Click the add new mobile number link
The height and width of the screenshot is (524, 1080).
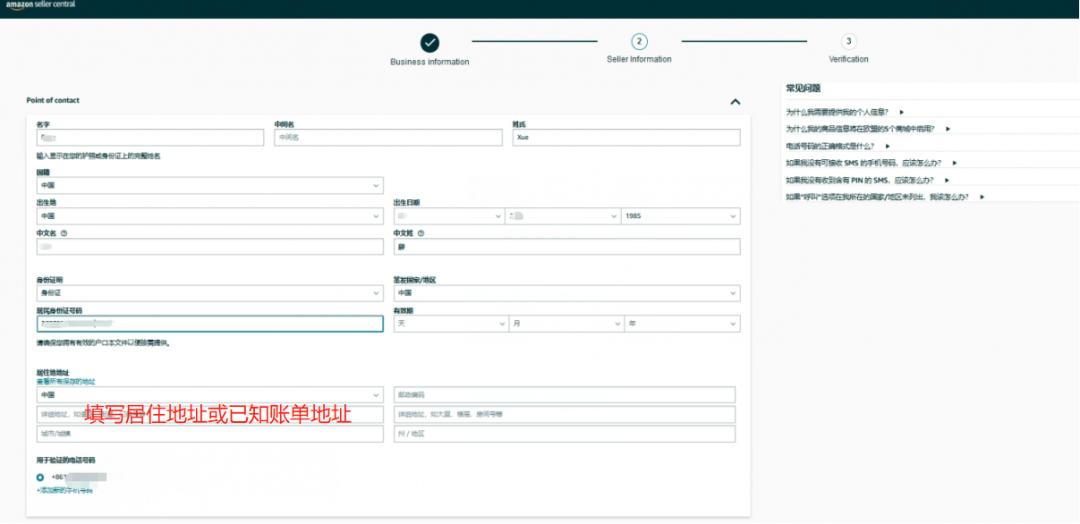pyautogui.click(x=65, y=490)
